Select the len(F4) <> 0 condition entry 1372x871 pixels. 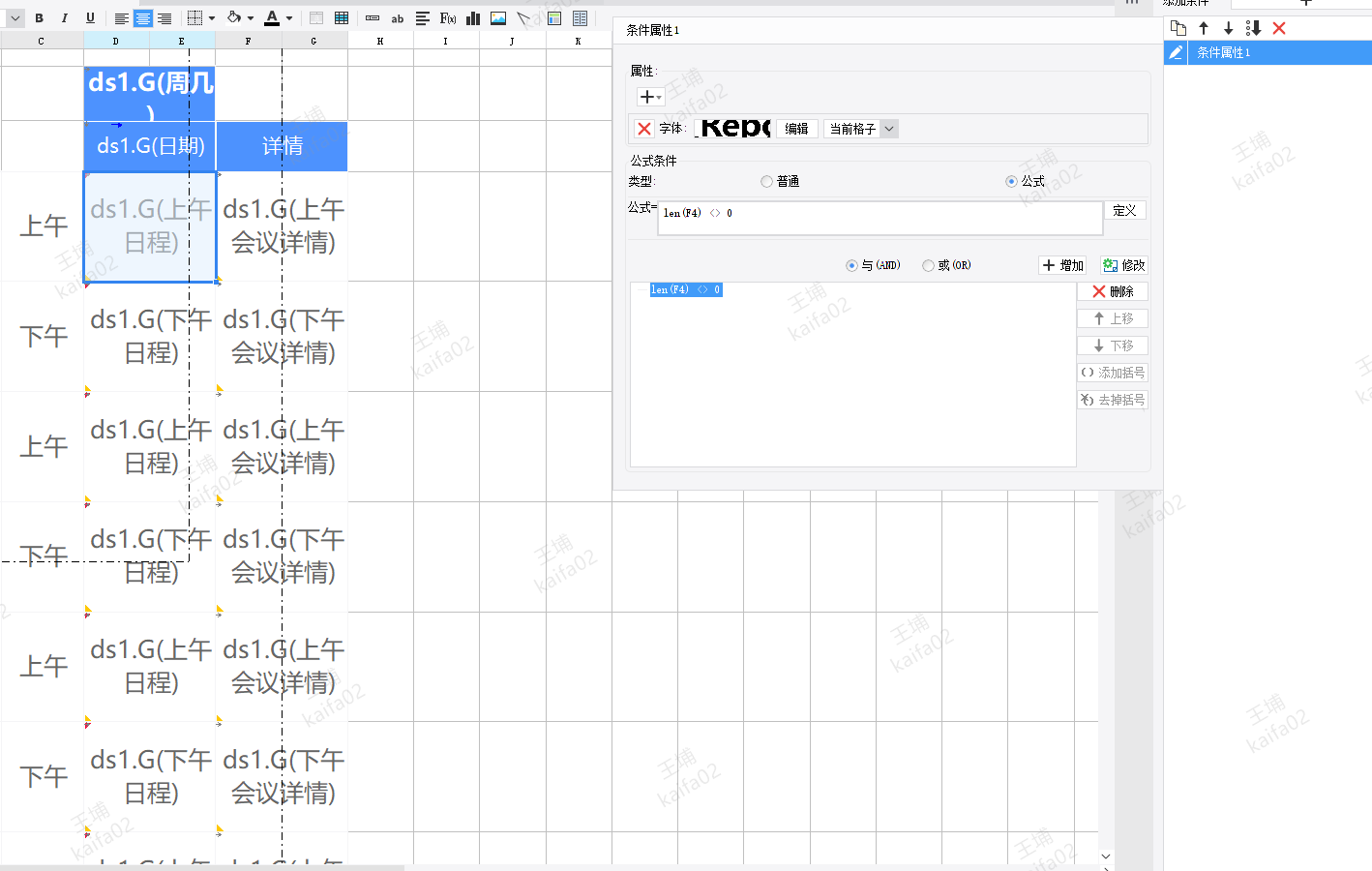tap(686, 289)
